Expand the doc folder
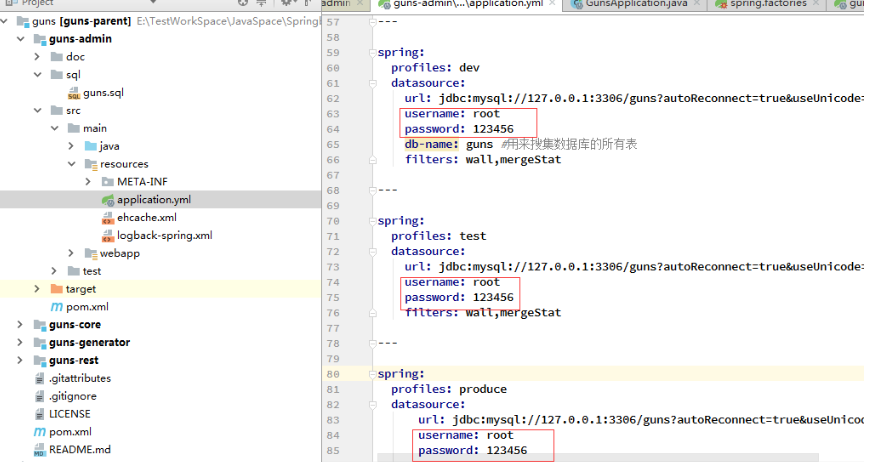This screenshot has height=462, width=875. pyautogui.click(x=37, y=56)
